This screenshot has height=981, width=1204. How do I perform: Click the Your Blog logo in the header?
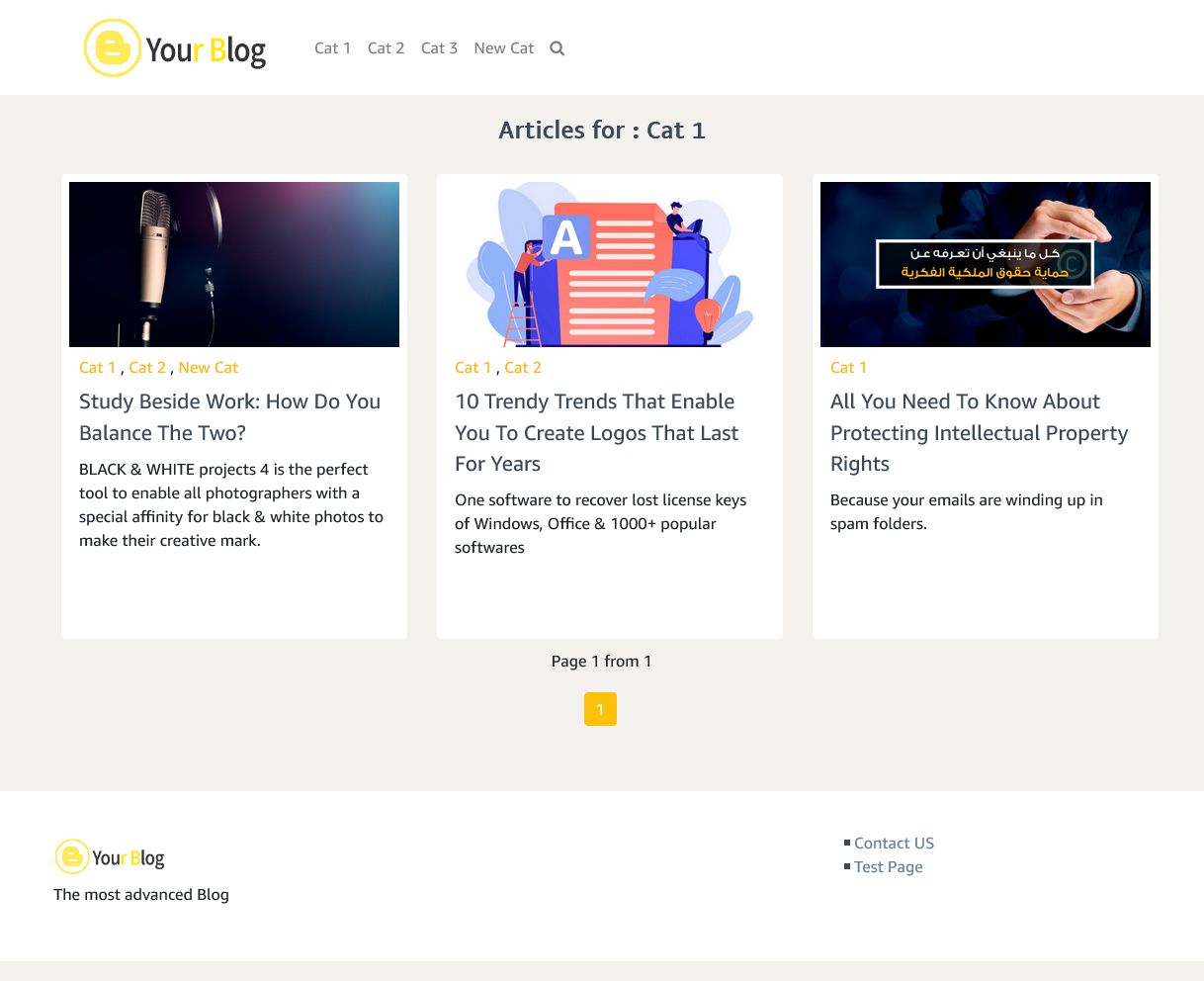(x=175, y=47)
